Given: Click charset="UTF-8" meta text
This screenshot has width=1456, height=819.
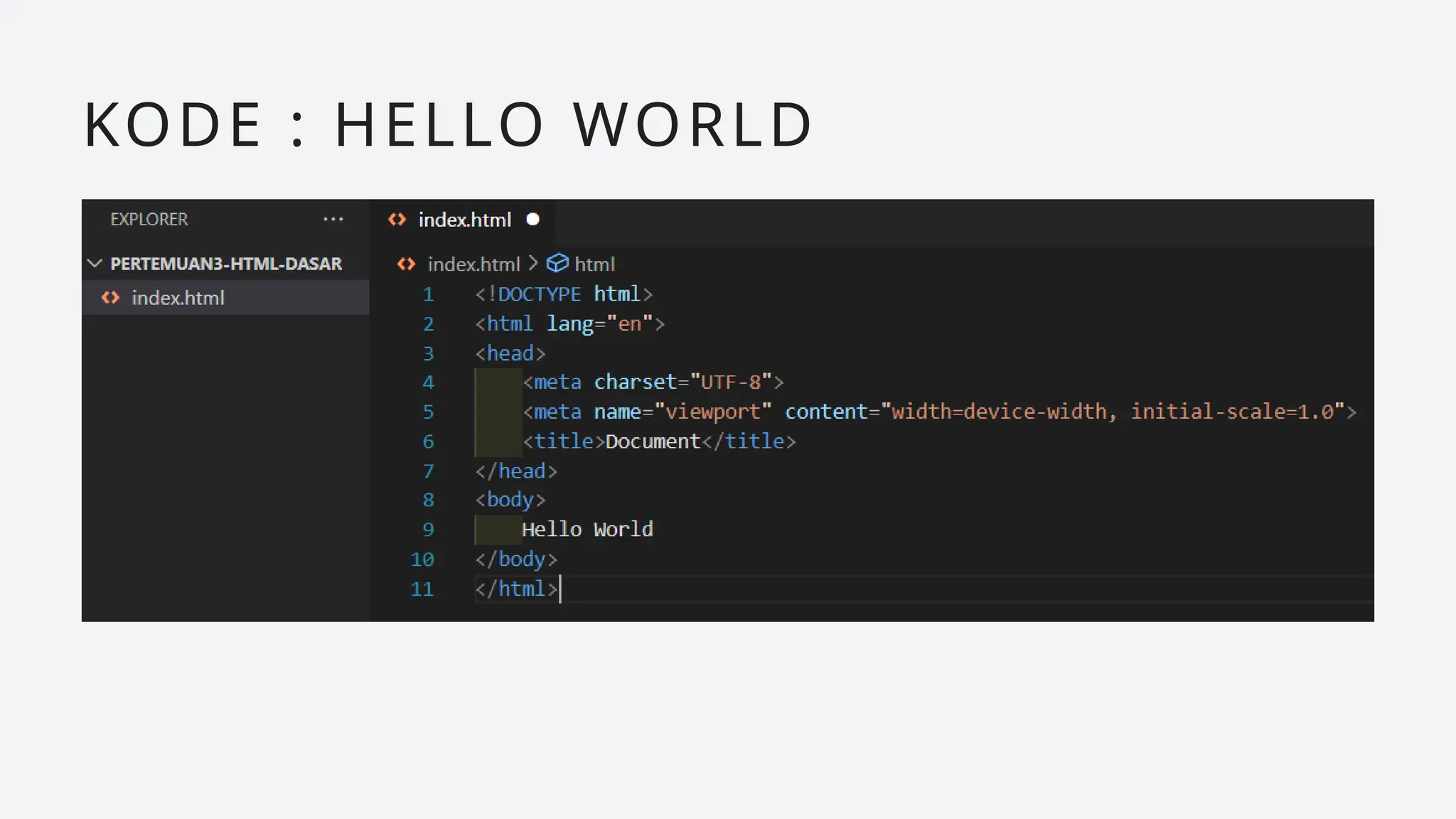Looking at the screenshot, I should coord(682,382).
